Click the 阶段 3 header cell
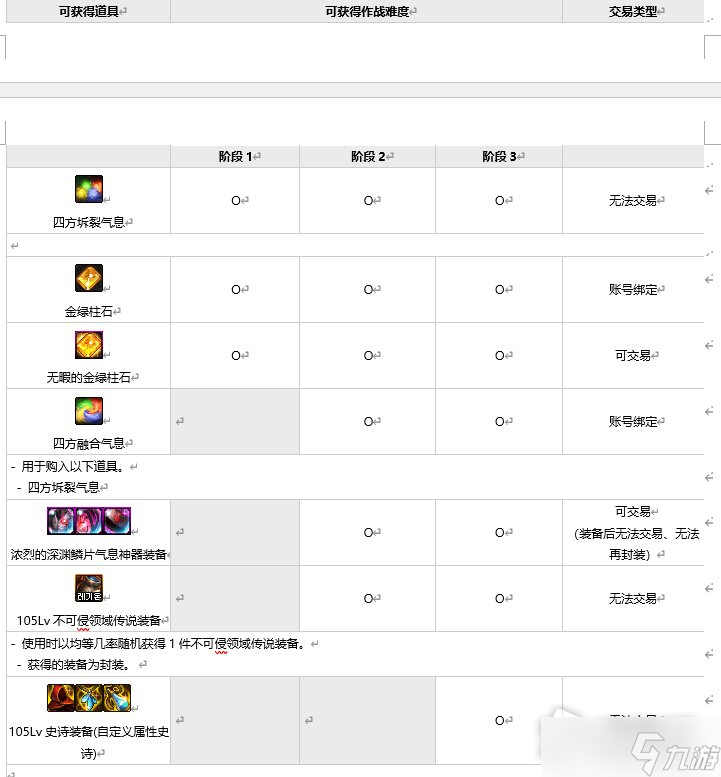 499,157
